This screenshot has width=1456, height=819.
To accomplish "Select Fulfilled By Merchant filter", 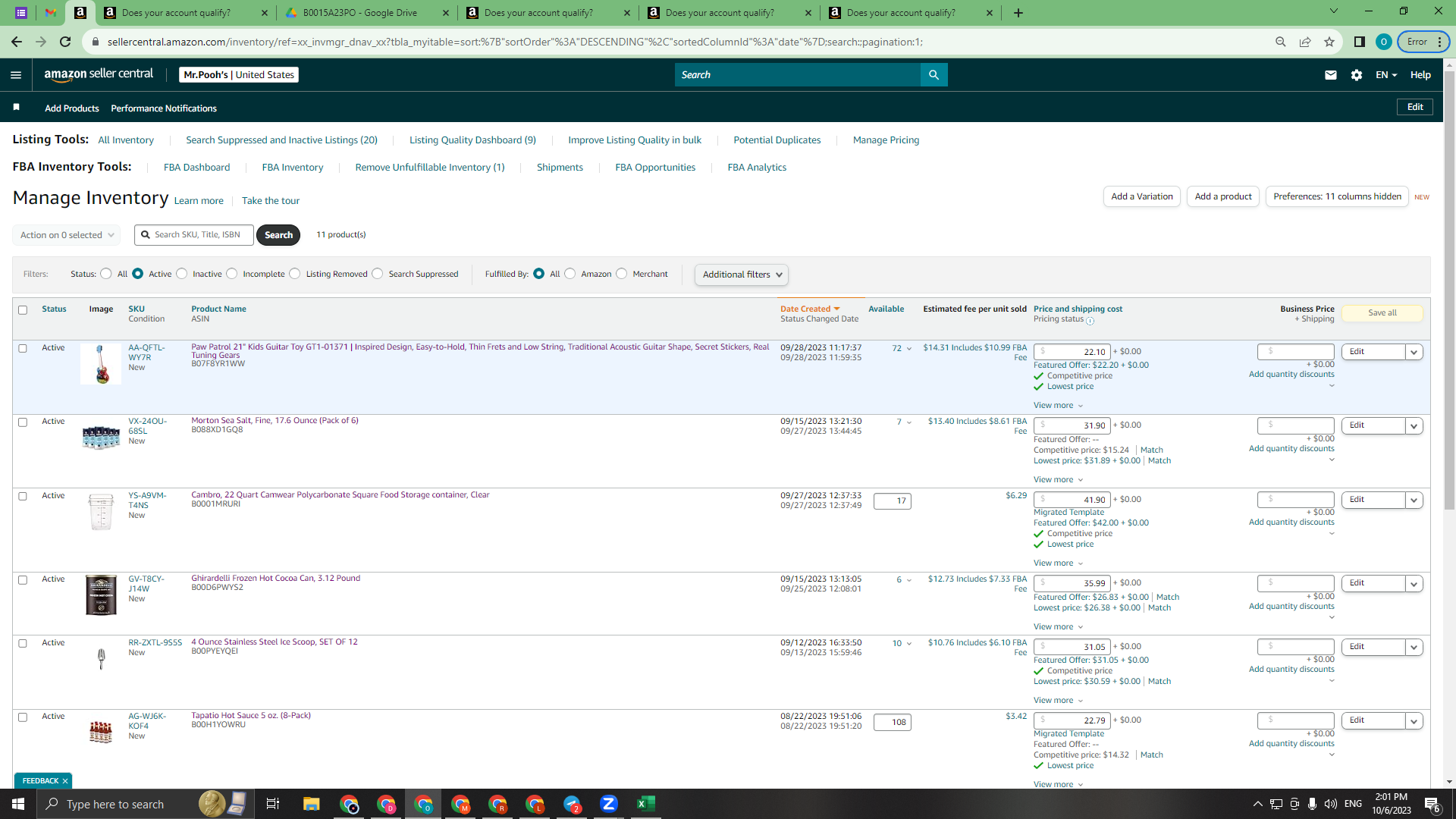I will pos(622,274).
